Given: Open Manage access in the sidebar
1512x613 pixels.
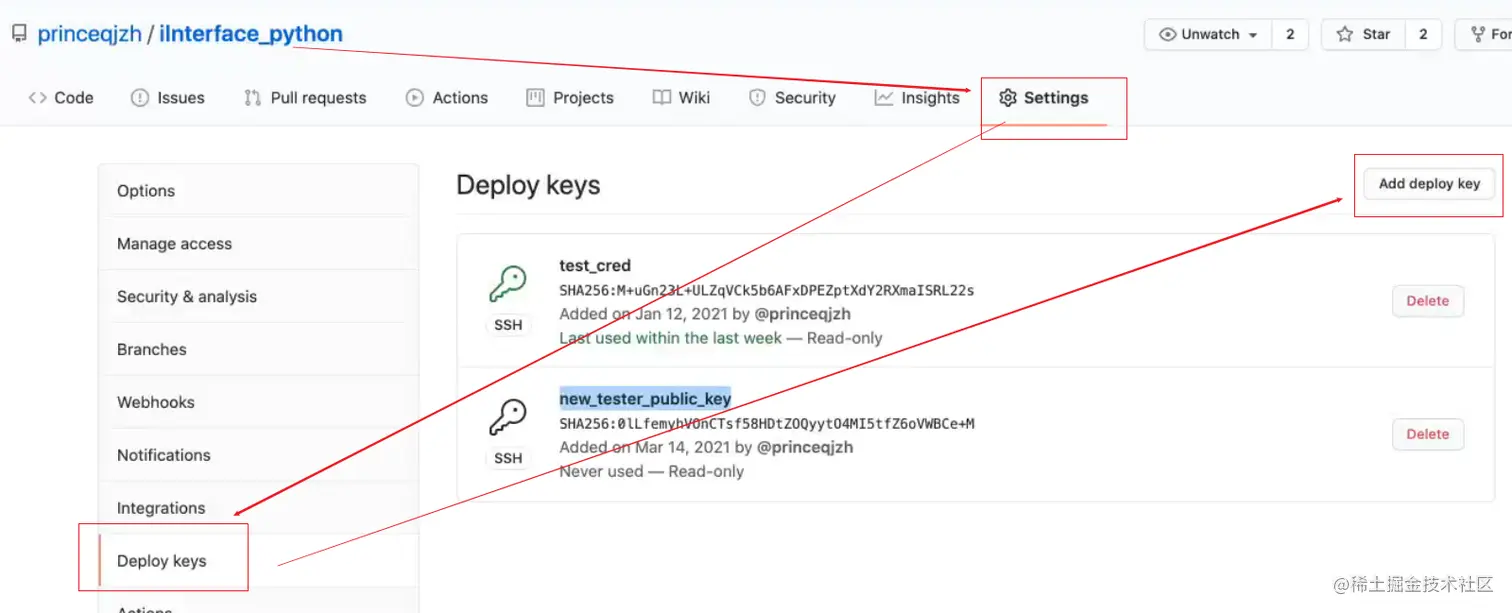Looking at the screenshot, I should point(258,244).
